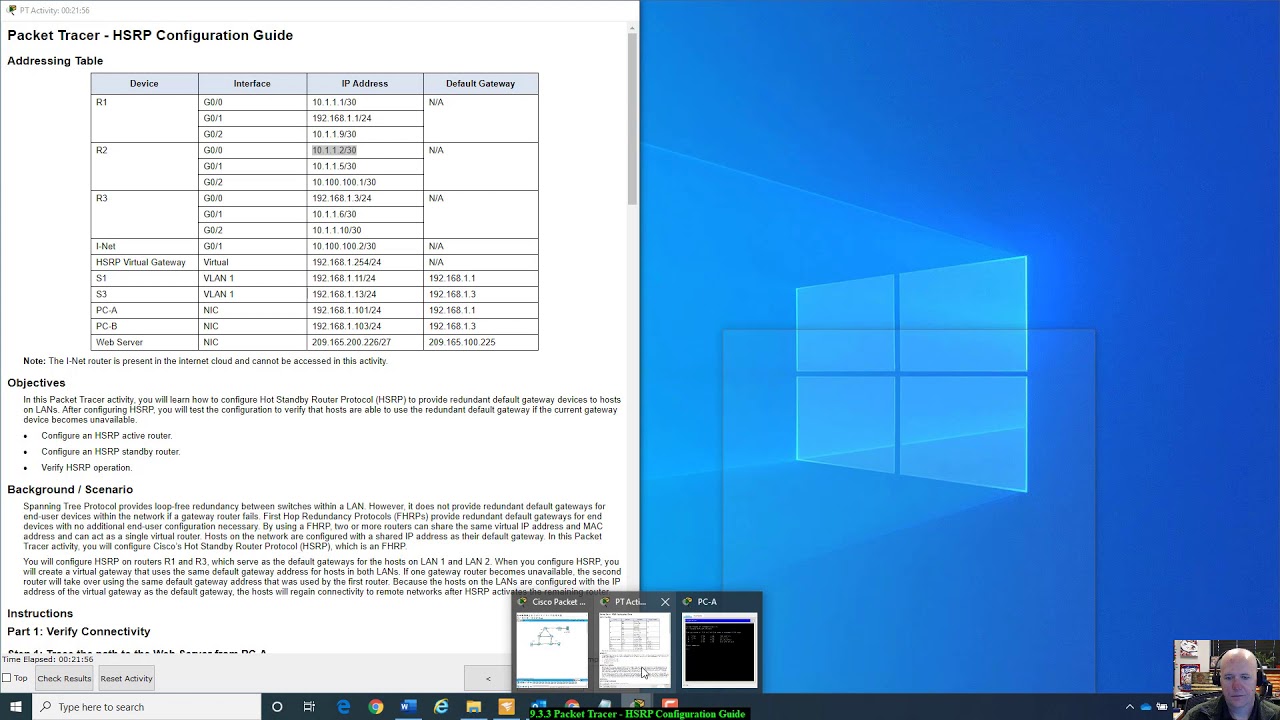Toggle the Top checkbox
Viewport: 1280px width, 720px height.
(x=7, y=678)
